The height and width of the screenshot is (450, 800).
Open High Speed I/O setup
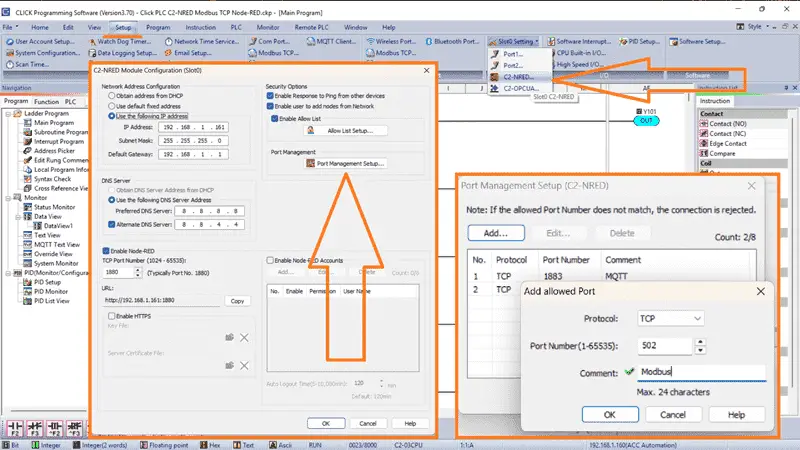click(579, 64)
